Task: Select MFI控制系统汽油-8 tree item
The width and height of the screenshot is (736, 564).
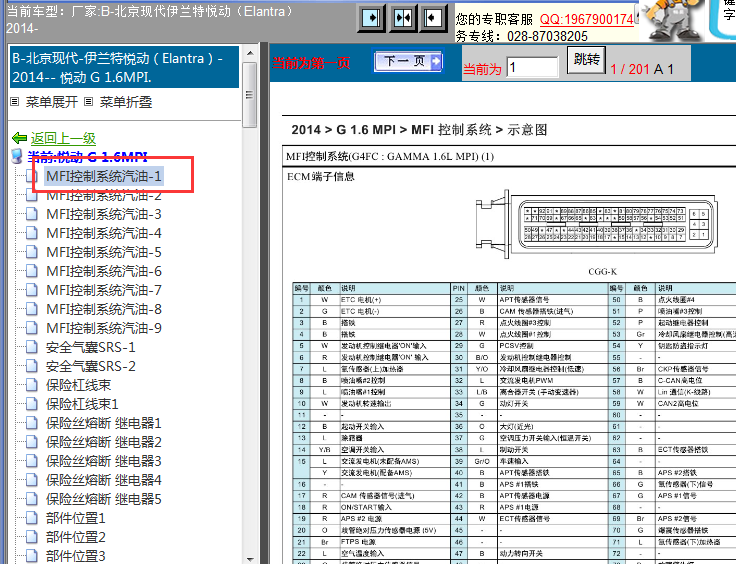Action: 104,309
